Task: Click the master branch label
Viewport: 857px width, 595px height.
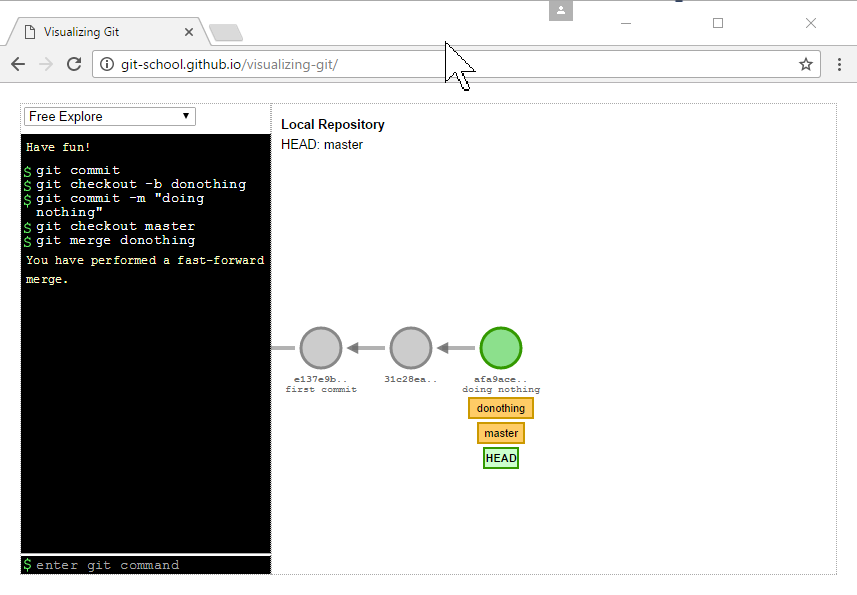Action: (x=501, y=433)
